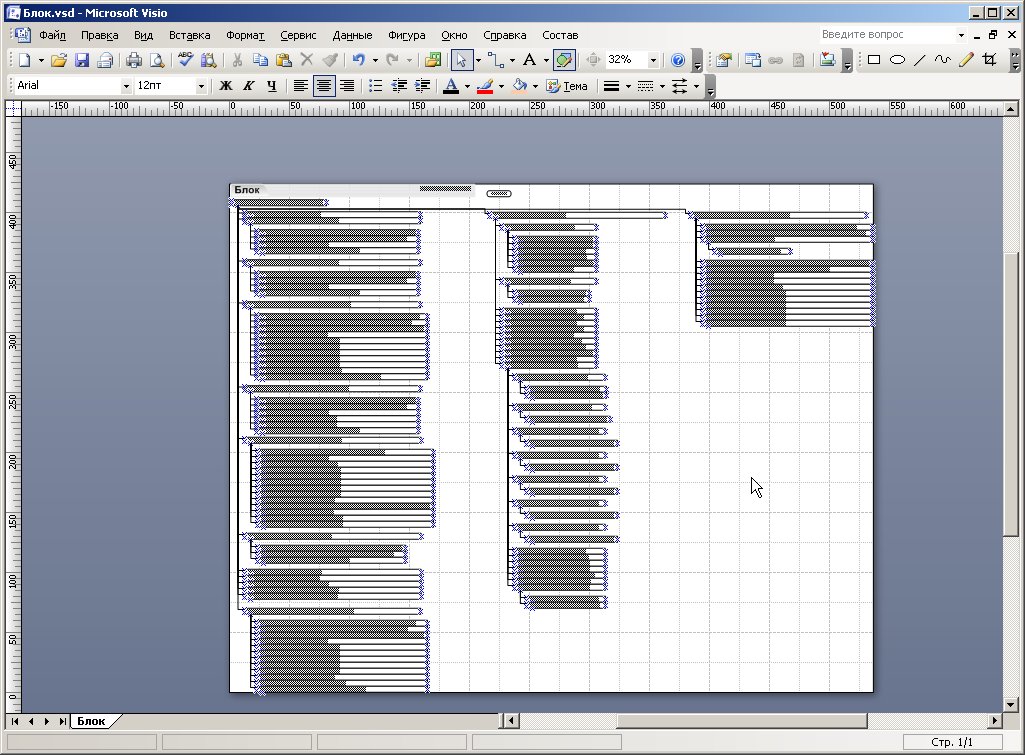Open the Формат menu
The width and height of the screenshot is (1025, 755).
245,35
